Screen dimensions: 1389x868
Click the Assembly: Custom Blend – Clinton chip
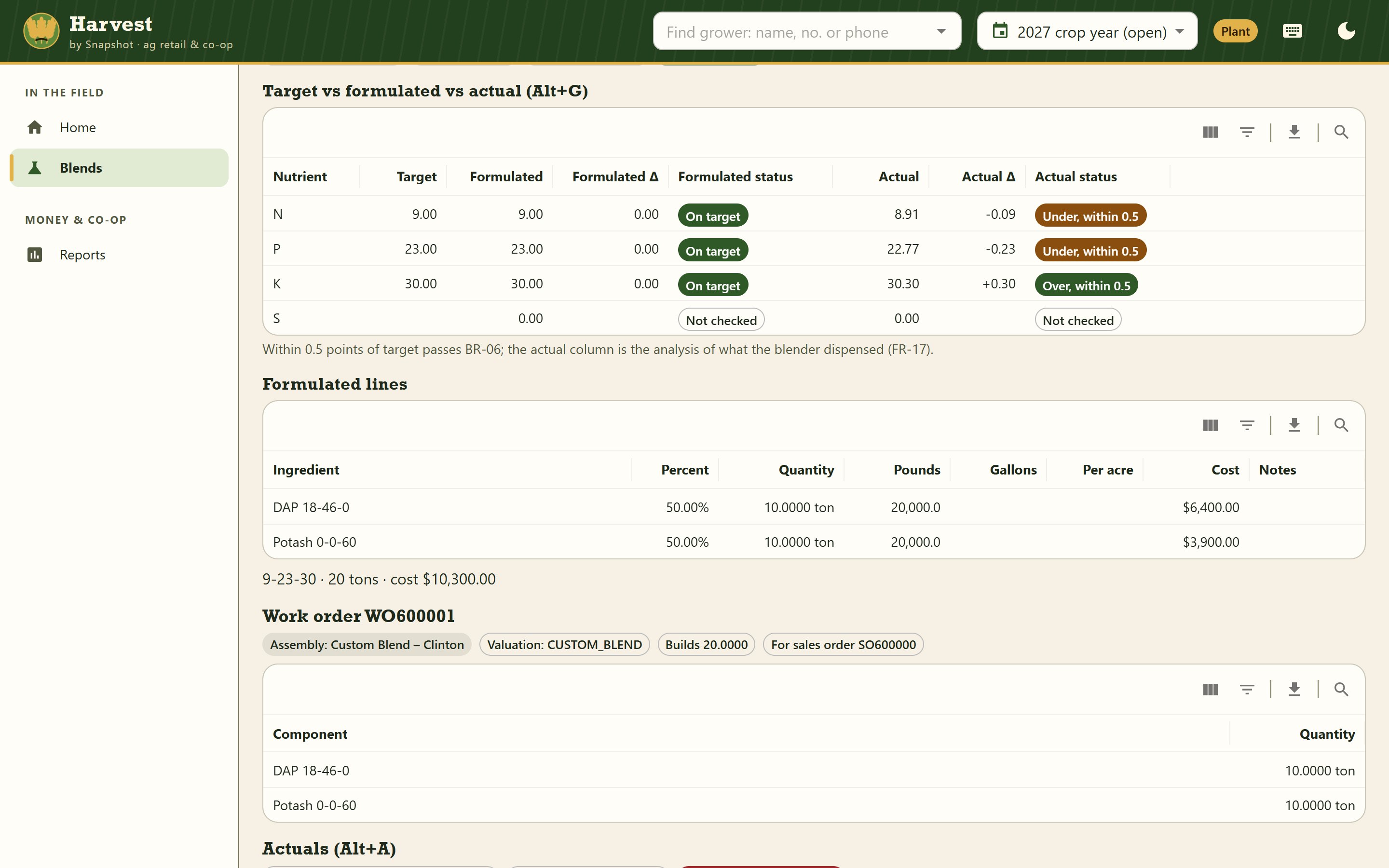click(x=367, y=645)
